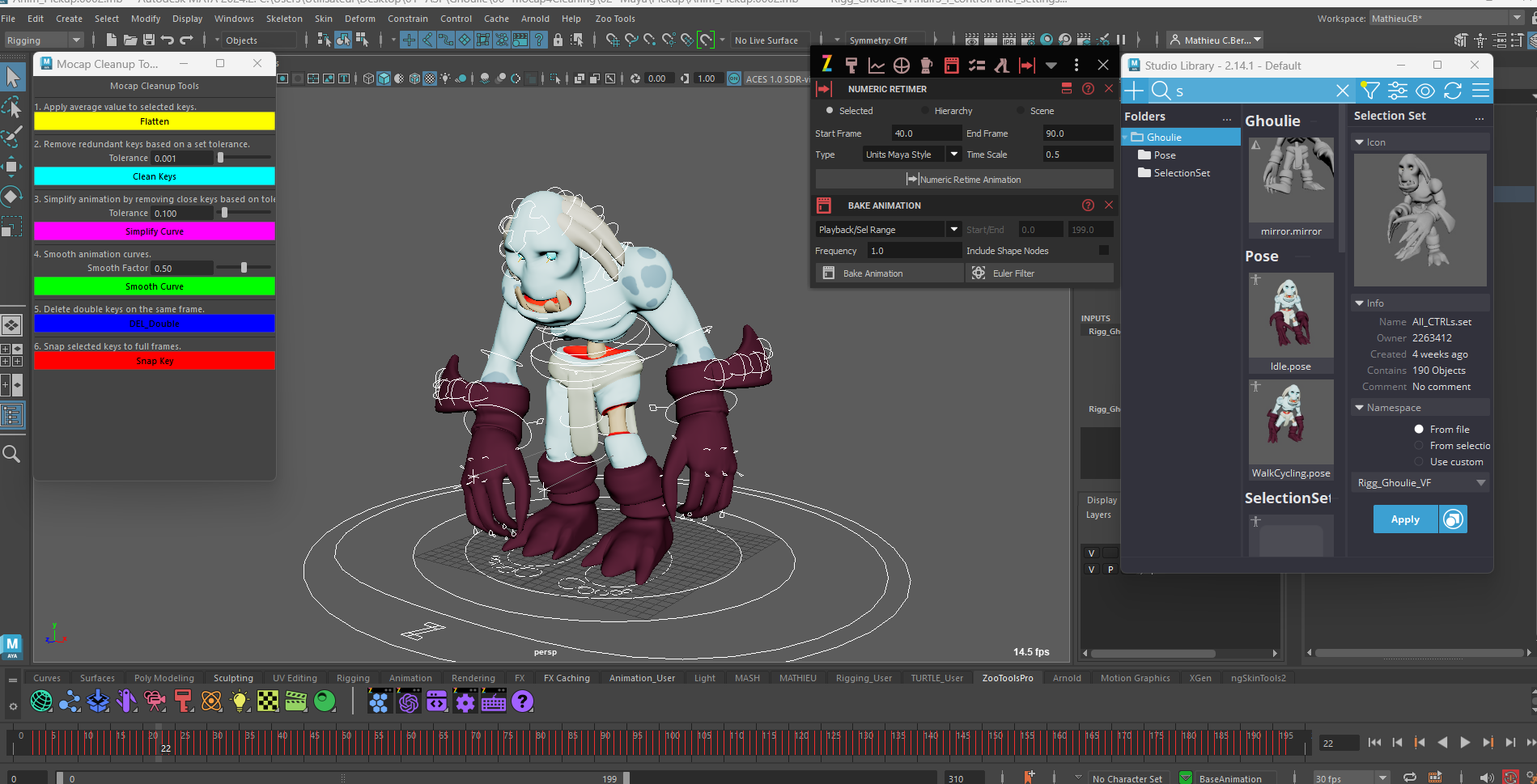The width and height of the screenshot is (1537, 784).
Task: Open the 30 fps playback rate dropdown
Action: [x=1351, y=778]
